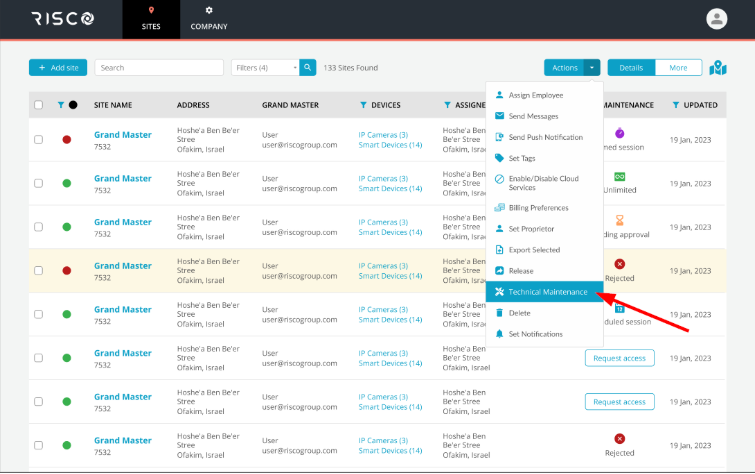This screenshot has width=755, height=474.
Task: Click the Updated column filter icon
Action: tap(676, 105)
